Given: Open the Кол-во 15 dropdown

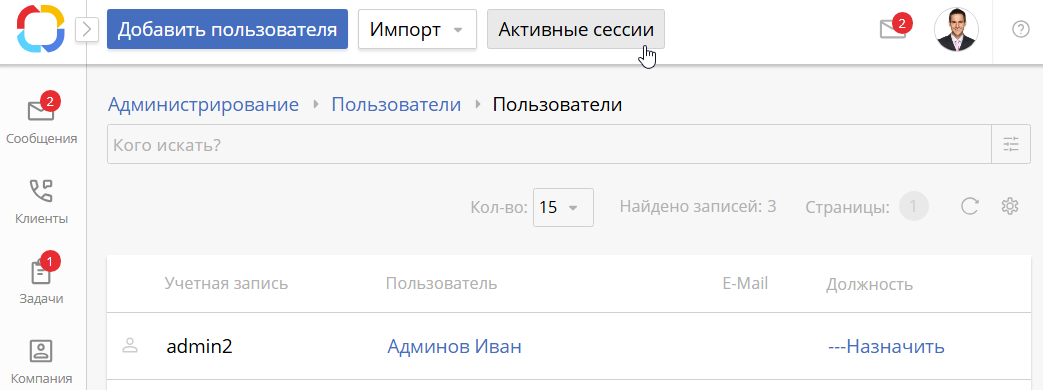Looking at the screenshot, I should pos(563,208).
